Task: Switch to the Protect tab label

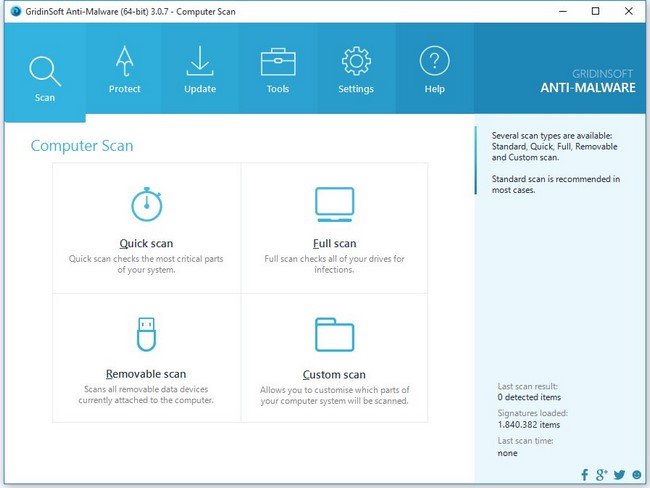Action: coord(124,89)
